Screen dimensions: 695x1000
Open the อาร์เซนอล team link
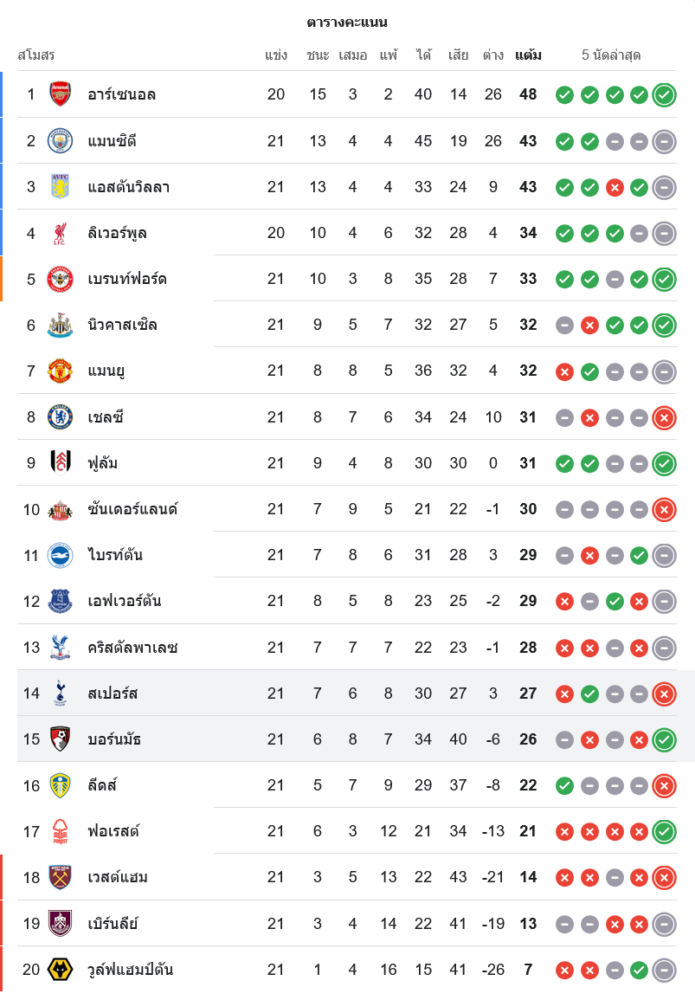(121, 95)
